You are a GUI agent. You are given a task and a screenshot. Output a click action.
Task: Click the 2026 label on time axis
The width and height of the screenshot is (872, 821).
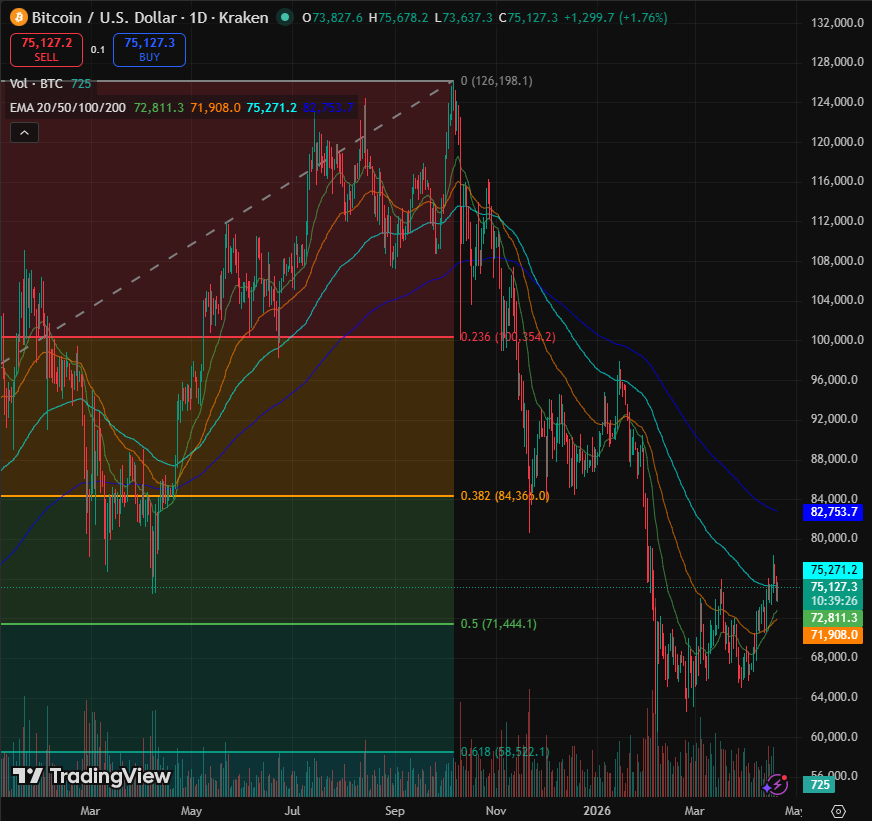(597, 811)
